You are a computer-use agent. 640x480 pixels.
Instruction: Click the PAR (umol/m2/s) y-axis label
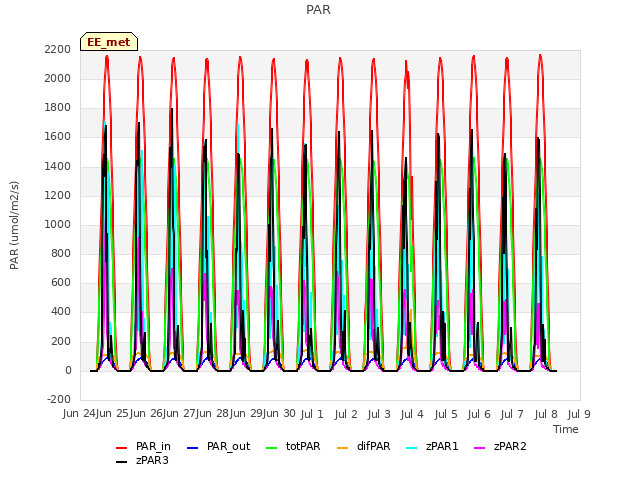click(x=14, y=225)
